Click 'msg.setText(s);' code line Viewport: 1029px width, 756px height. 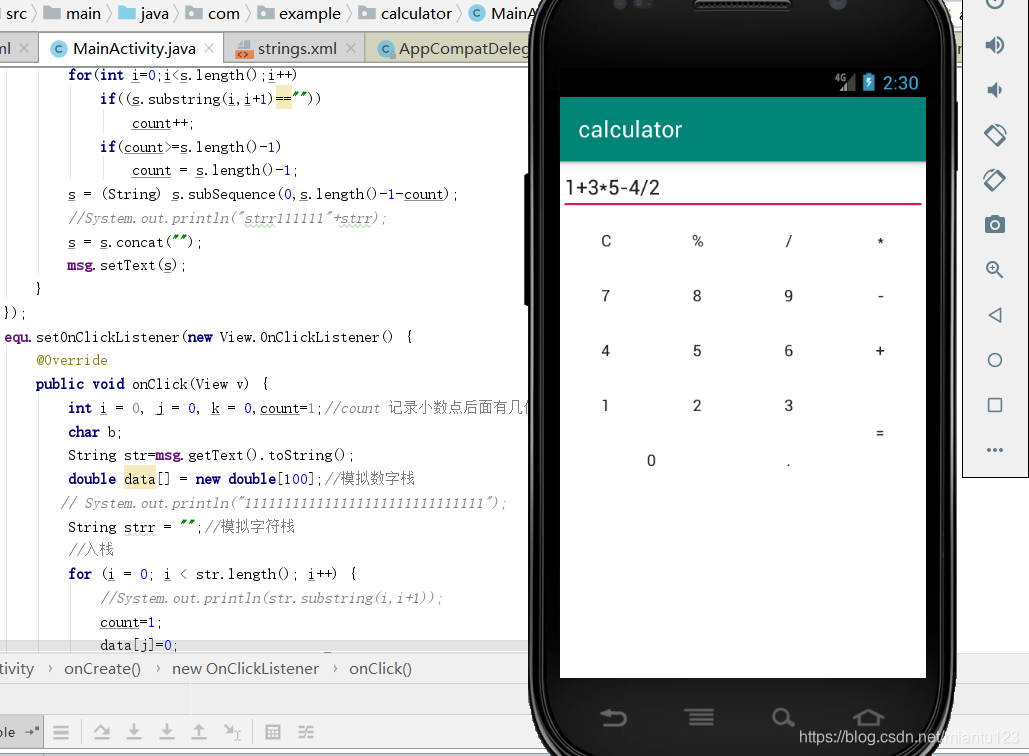click(x=126, y=266)
